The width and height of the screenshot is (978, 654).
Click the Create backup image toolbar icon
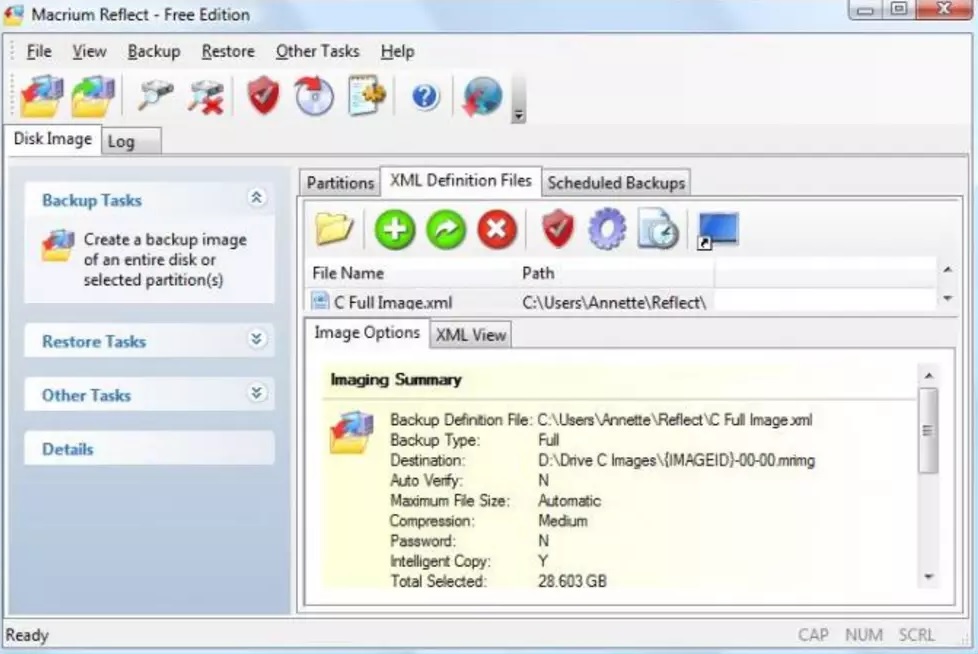coord(42,97)
